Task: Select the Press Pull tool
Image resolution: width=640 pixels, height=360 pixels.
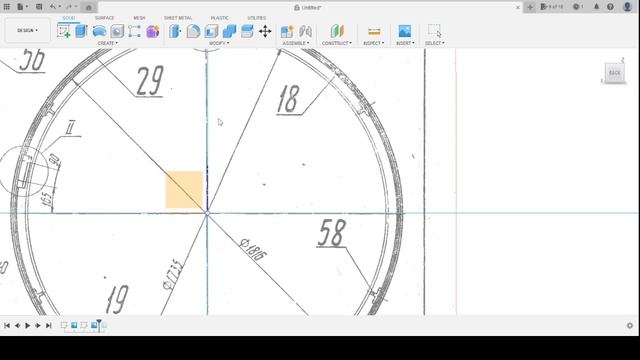Action: tap(175, 31)
